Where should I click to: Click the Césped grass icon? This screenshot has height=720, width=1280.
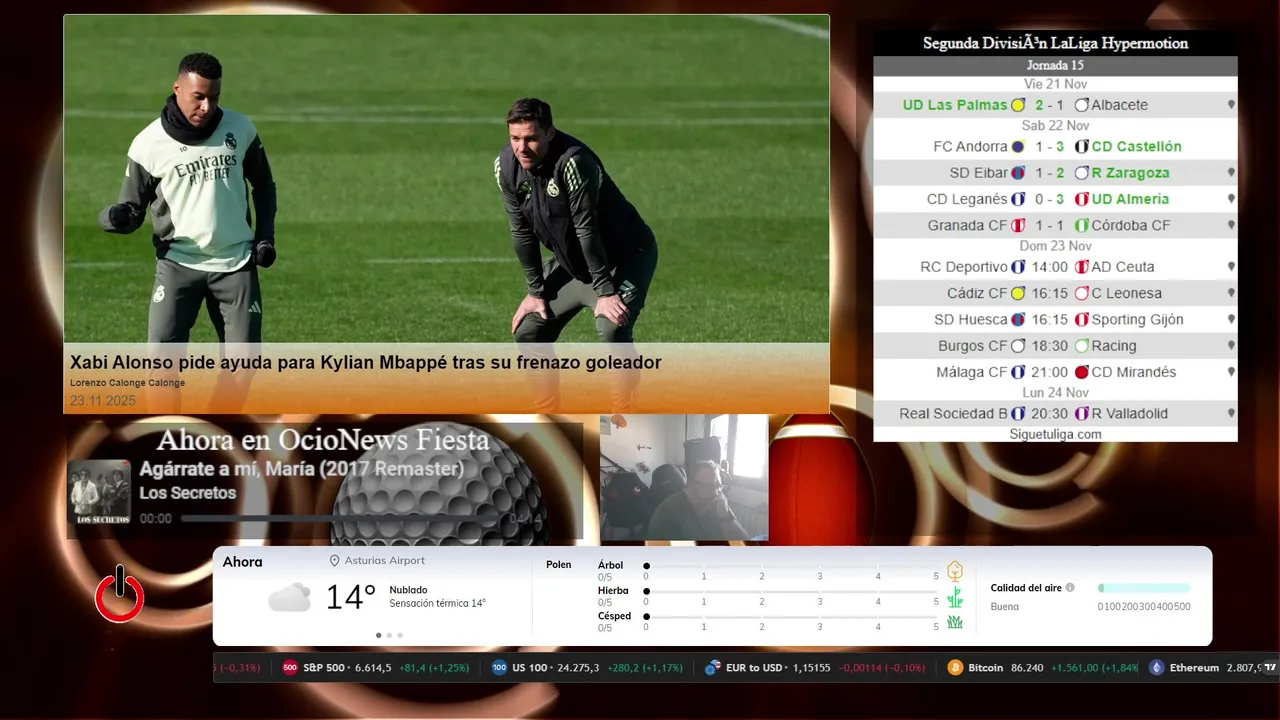pos(955,622)
